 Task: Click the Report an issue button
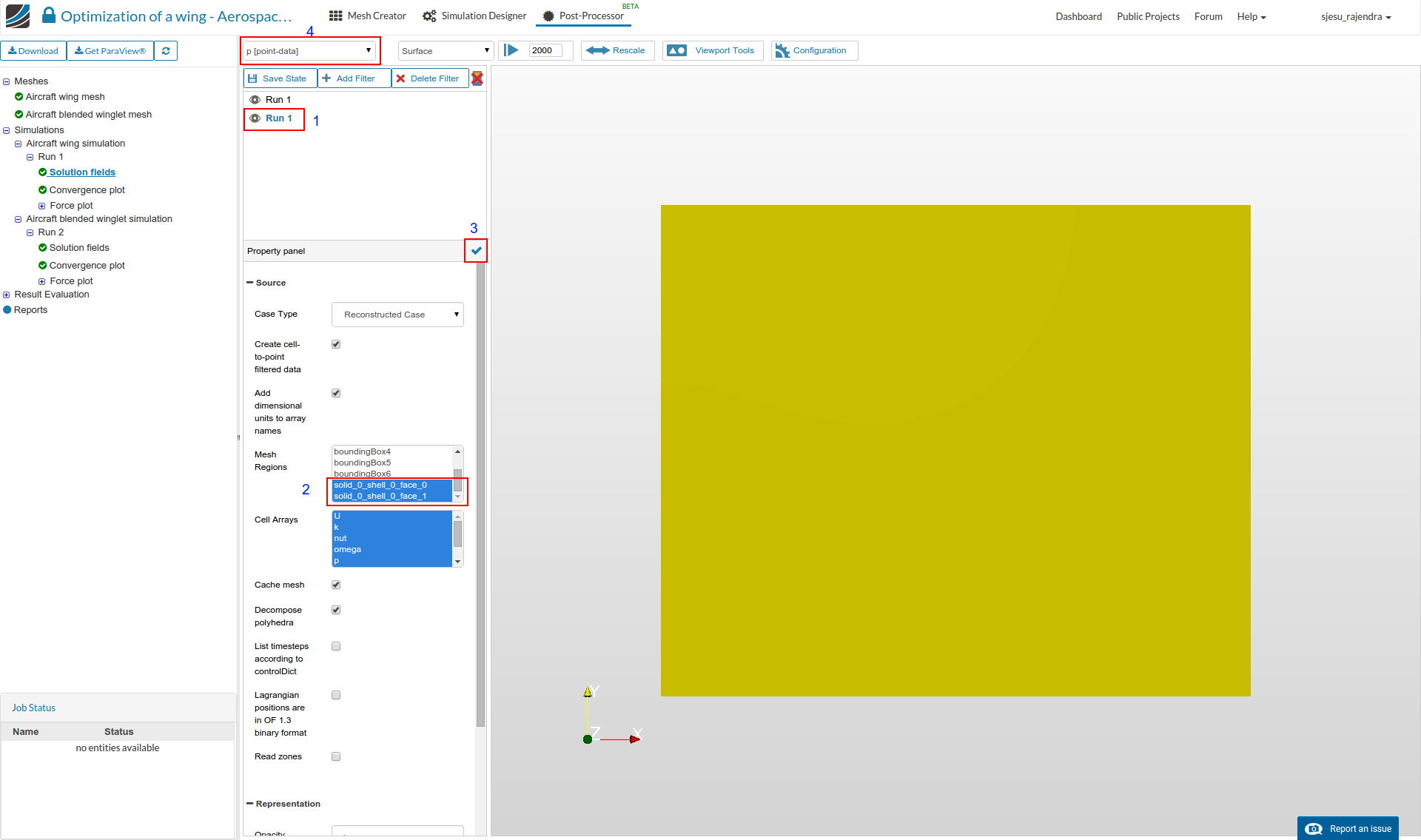tap(1348, 828)
